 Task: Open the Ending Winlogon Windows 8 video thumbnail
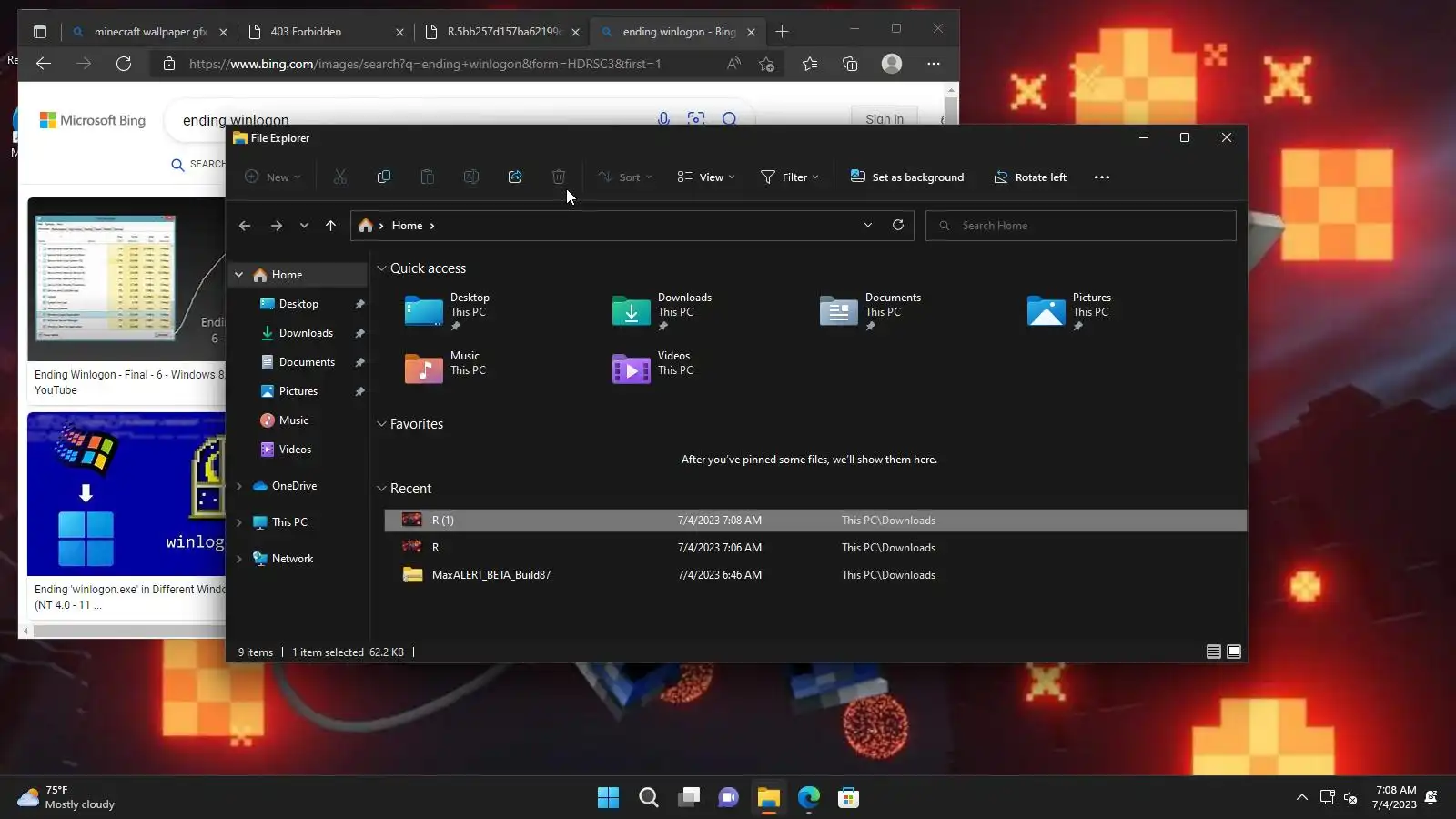[x=126, y=279]
